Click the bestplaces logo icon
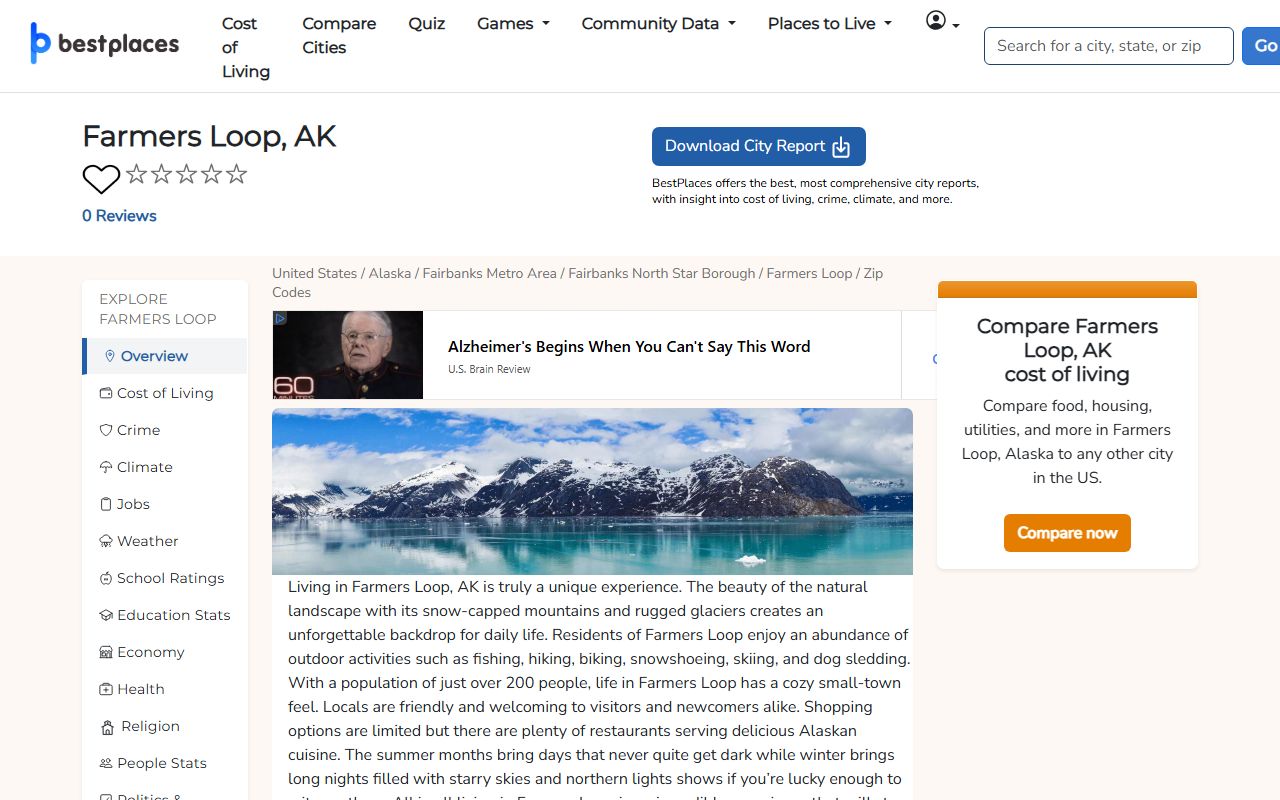1280x800 pixels. pos(40,43)
